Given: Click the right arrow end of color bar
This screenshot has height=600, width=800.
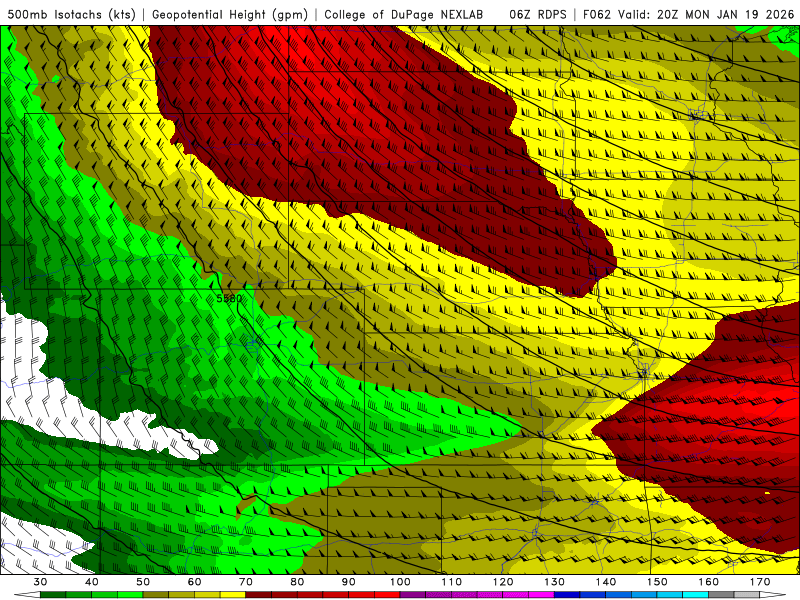Looking at the screenshot, I should 773,595.
